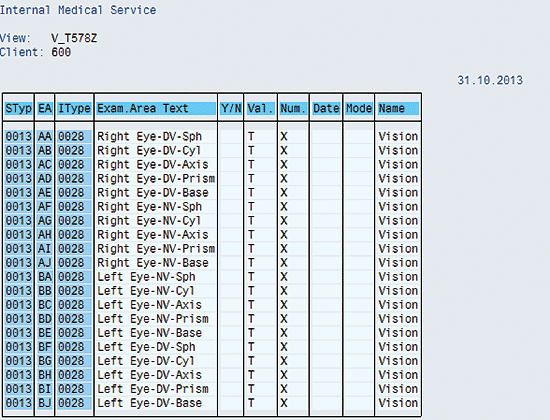Select the Left Eye-DV-Base row text
This screenshot has width=550, height=420.
[x=149, y=403]
